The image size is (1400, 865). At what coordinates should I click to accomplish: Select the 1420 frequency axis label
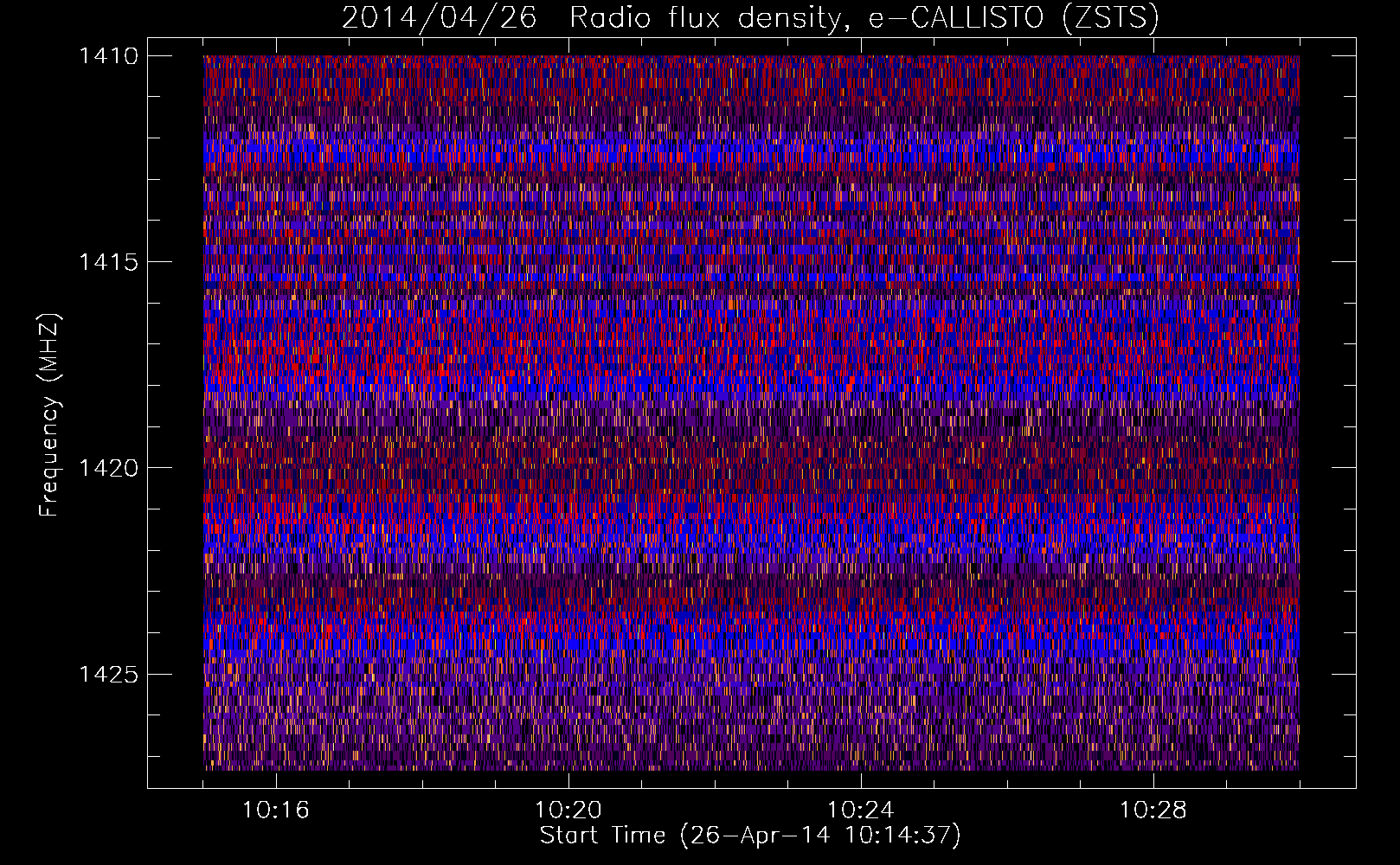pyautogui.click(x=108, y=468)
